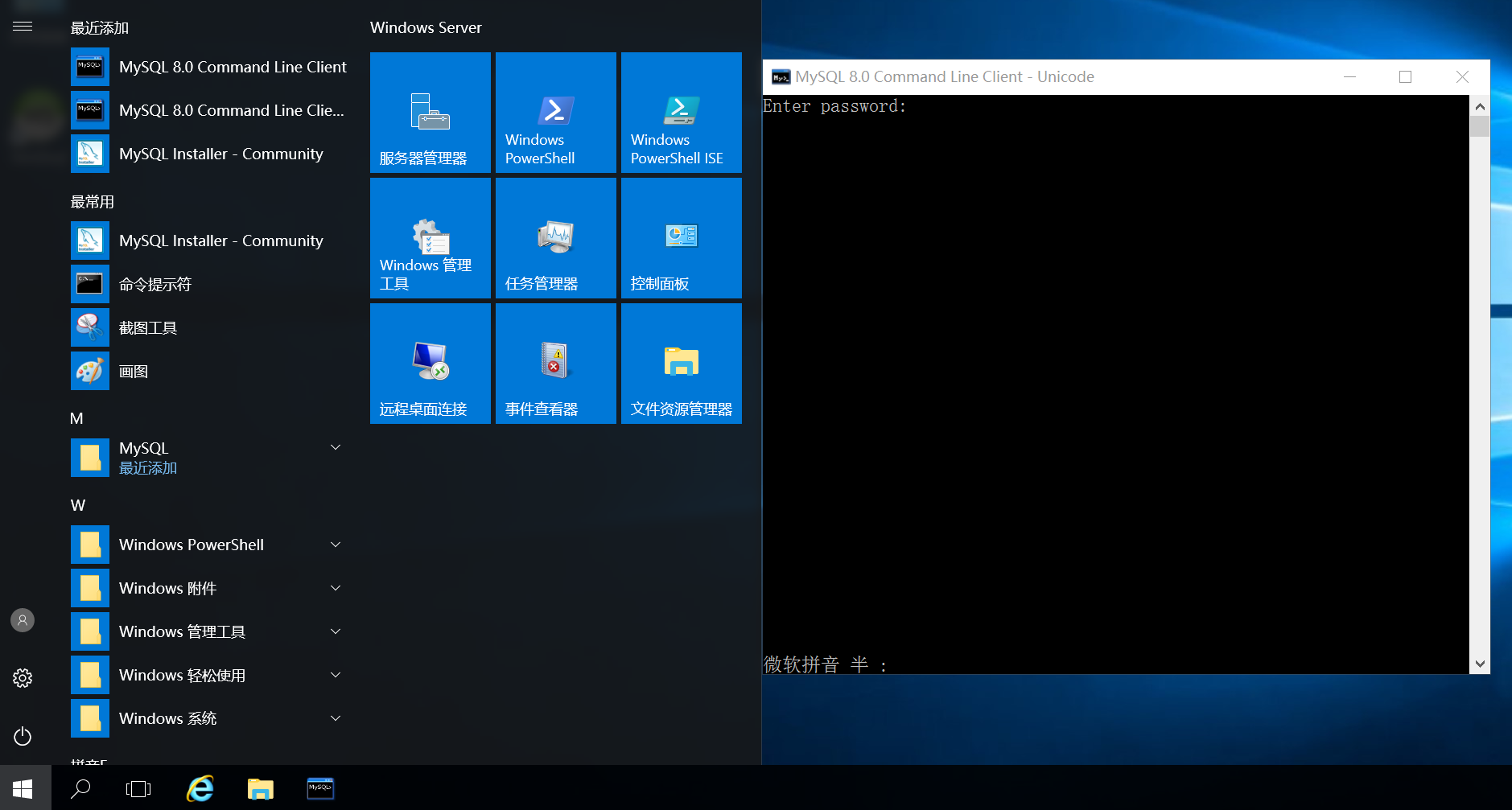Click the user account icon in Start menu

[x=23, y=620]
